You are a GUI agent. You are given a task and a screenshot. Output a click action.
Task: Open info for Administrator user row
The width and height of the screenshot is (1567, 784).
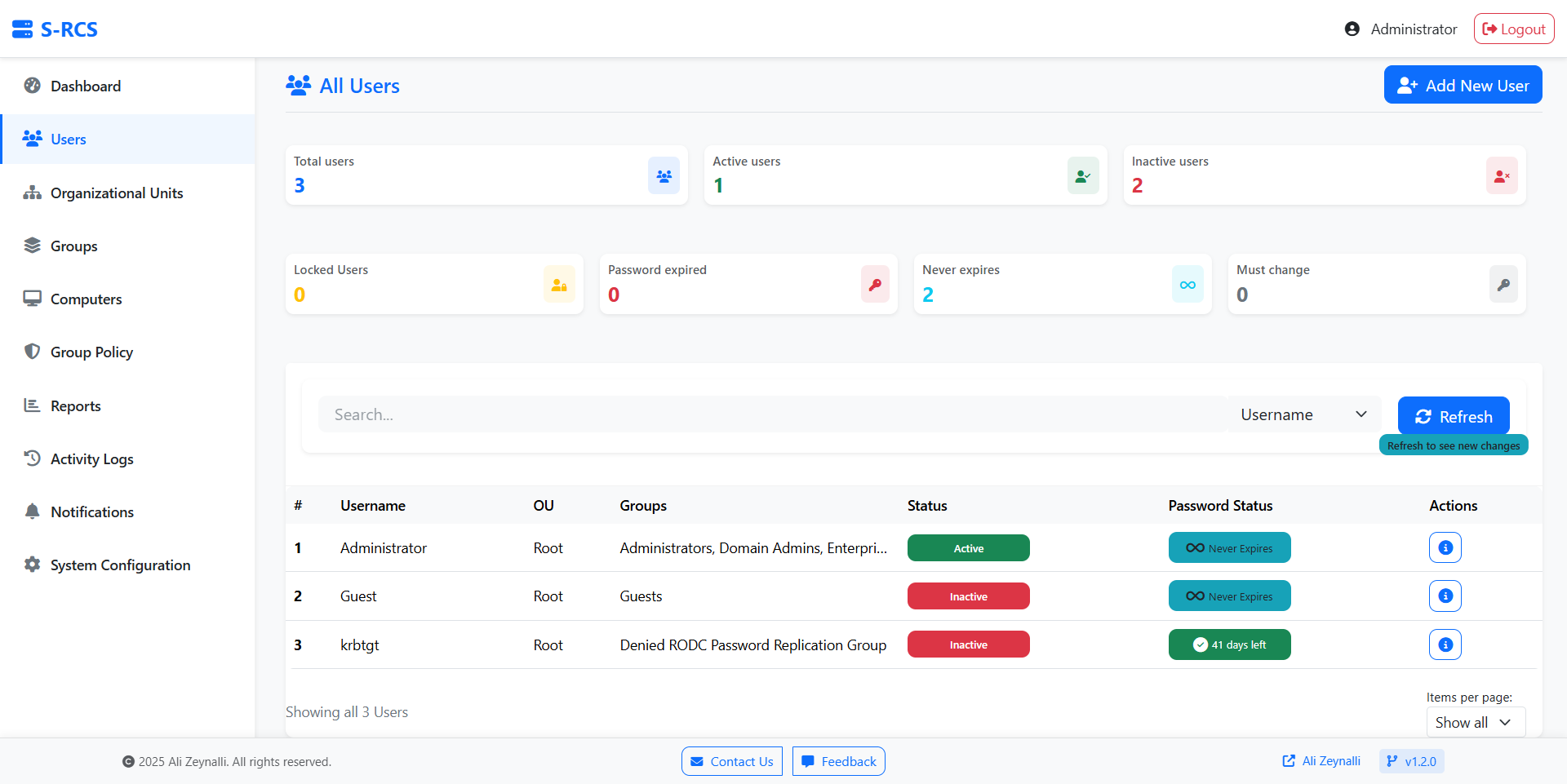click(x=1445, y=547)
